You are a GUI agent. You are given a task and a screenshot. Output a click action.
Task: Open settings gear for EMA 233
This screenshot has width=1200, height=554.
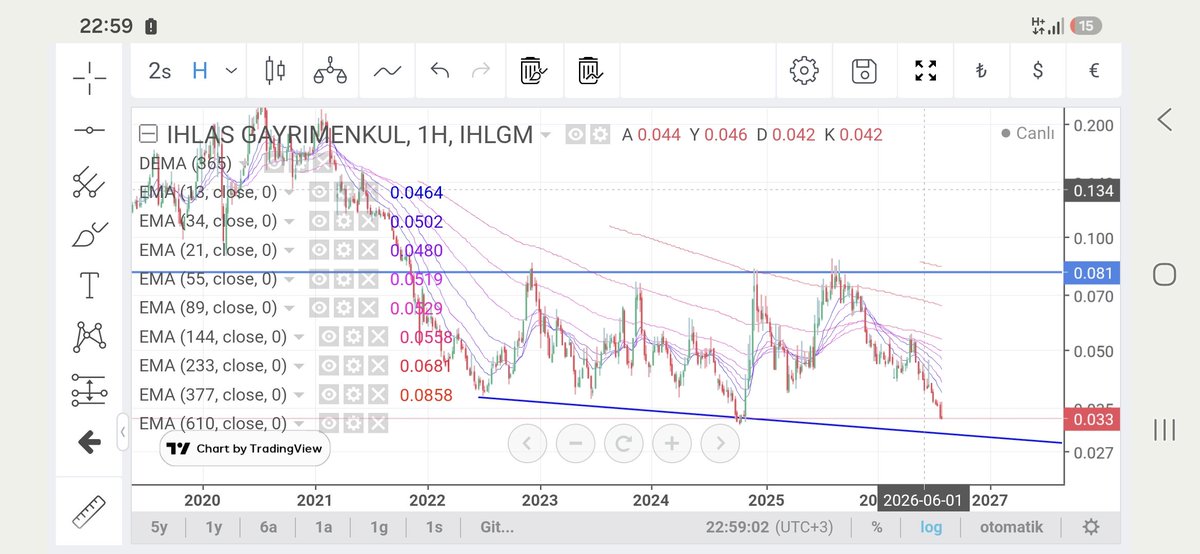tap(353, 366)
